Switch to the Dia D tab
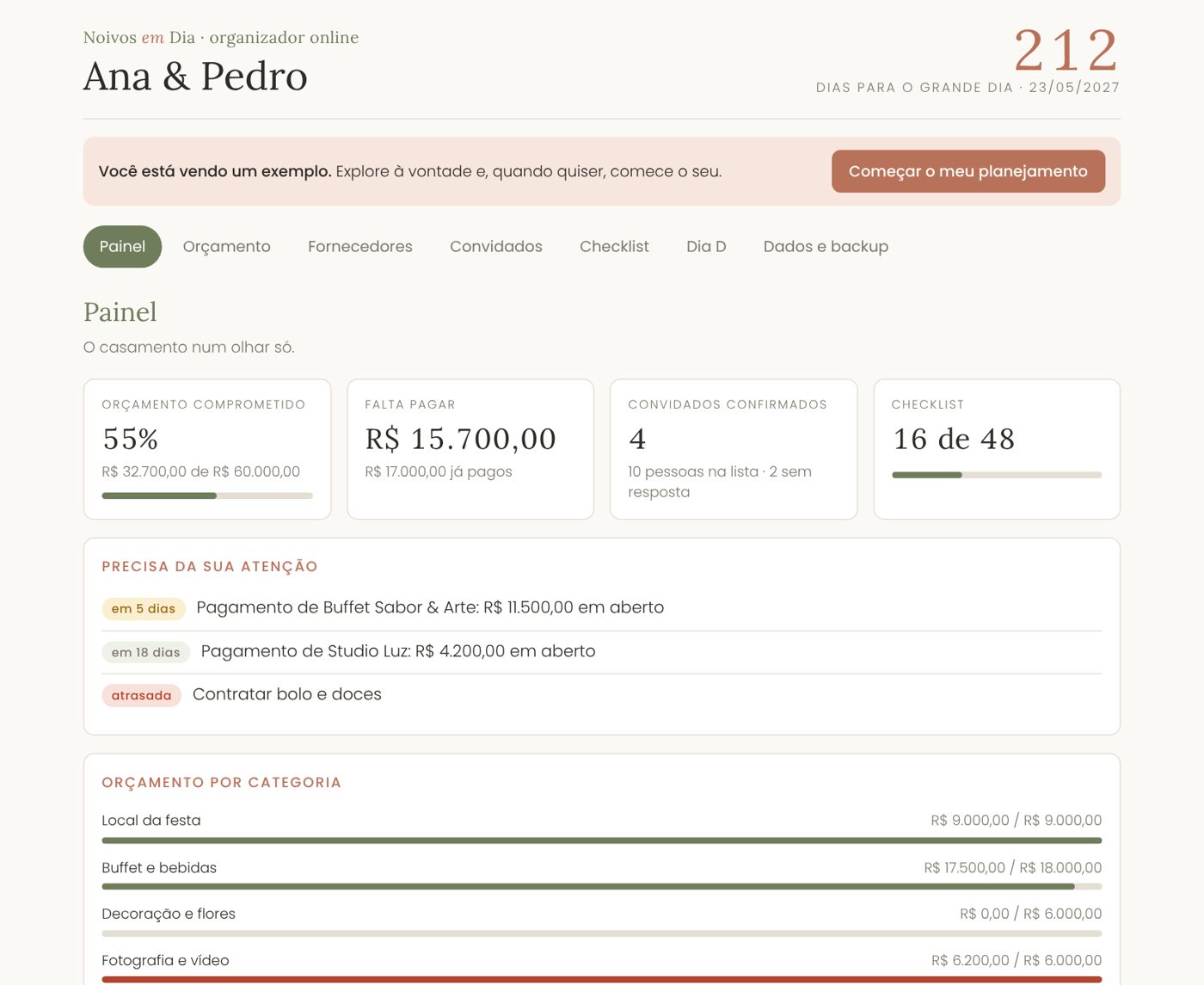This screenshot has height=985, width=1204. (706, 246)
